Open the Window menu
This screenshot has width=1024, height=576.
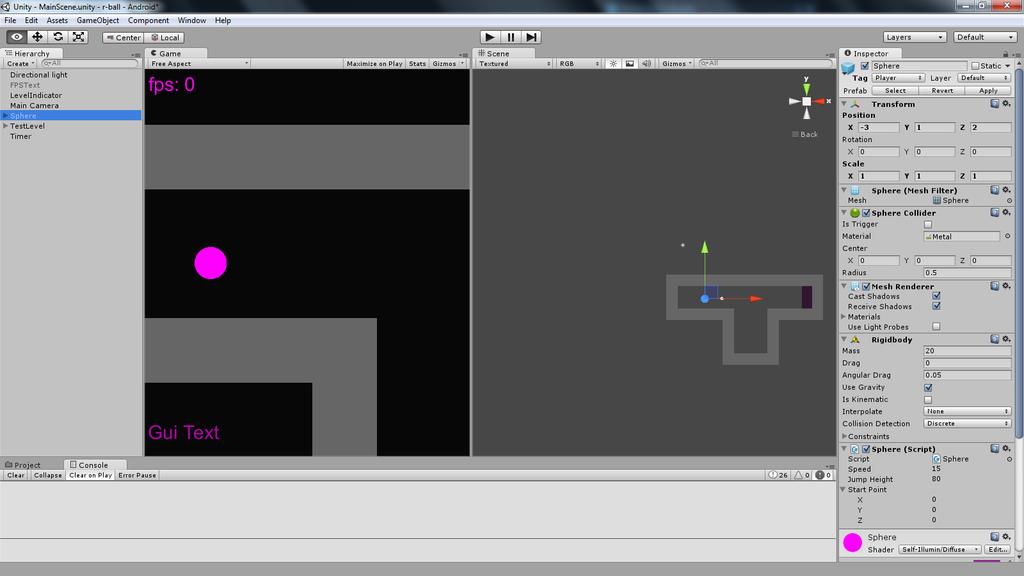(191, 20)
